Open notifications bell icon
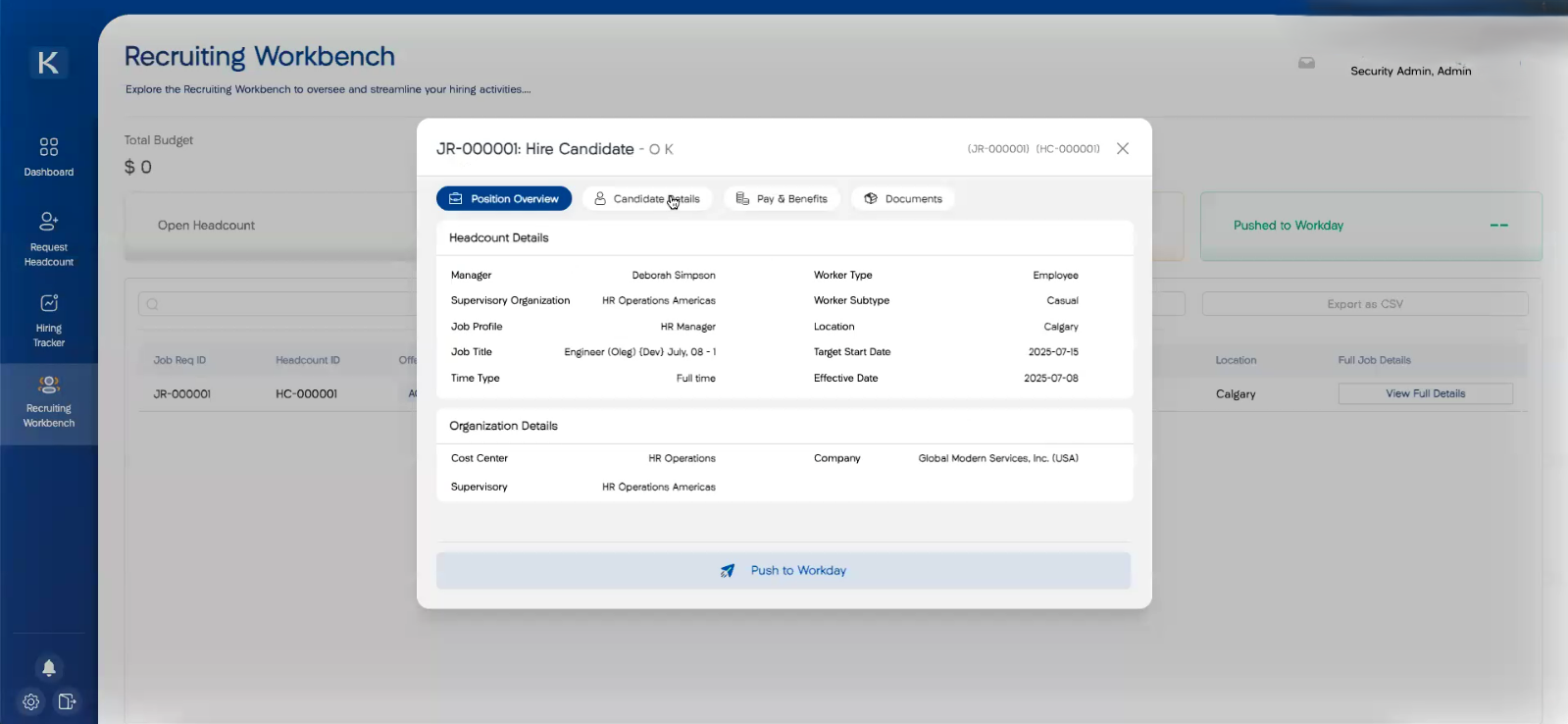This screenshot has width=1568, height=724. pyautogui.click(x=48, y=668)
